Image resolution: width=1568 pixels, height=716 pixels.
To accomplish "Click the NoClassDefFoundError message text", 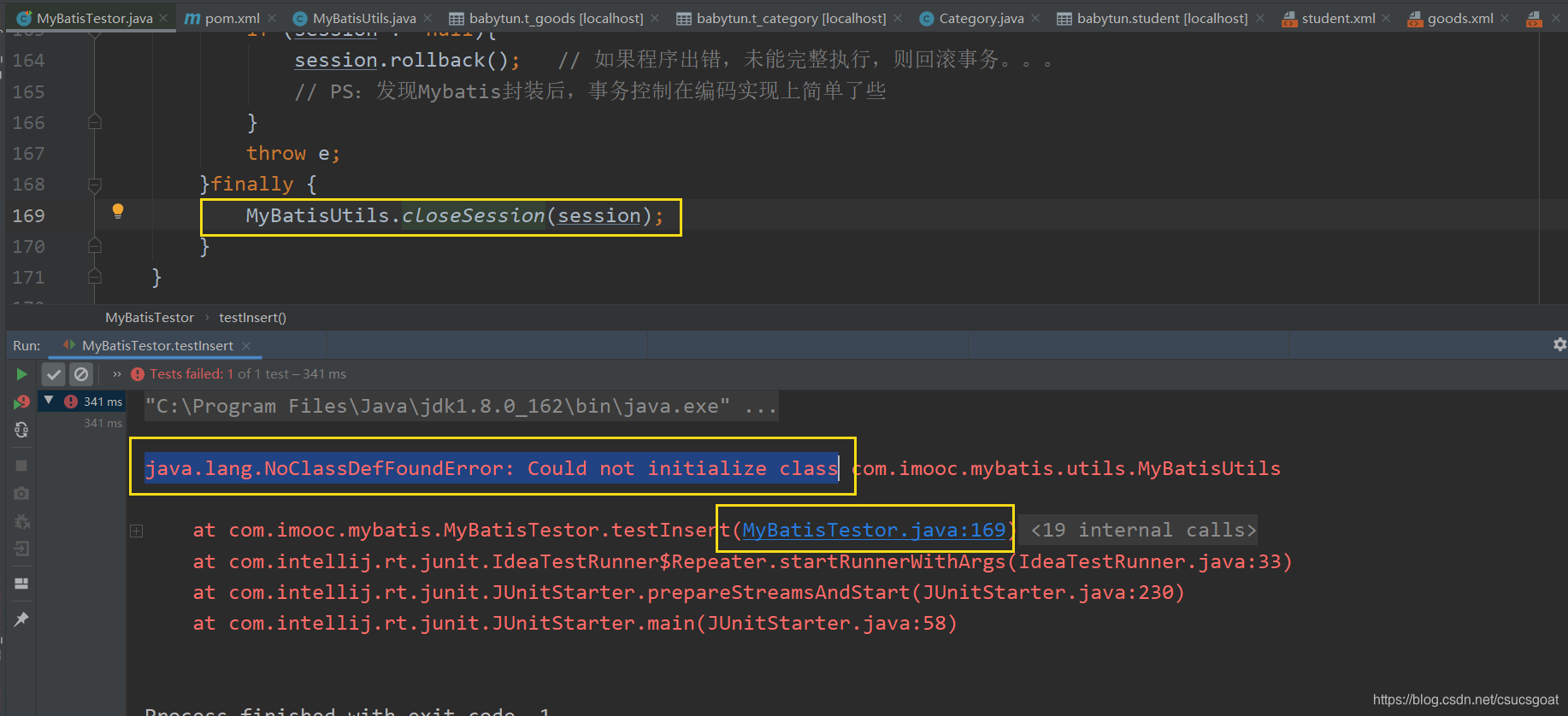I will tap(492, 469).
